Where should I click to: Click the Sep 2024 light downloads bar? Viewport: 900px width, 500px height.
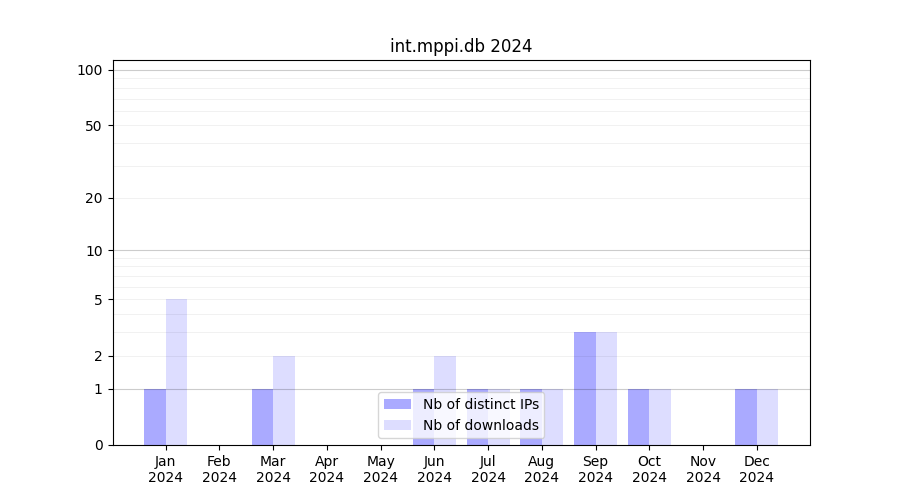click(x=606, y=388)
